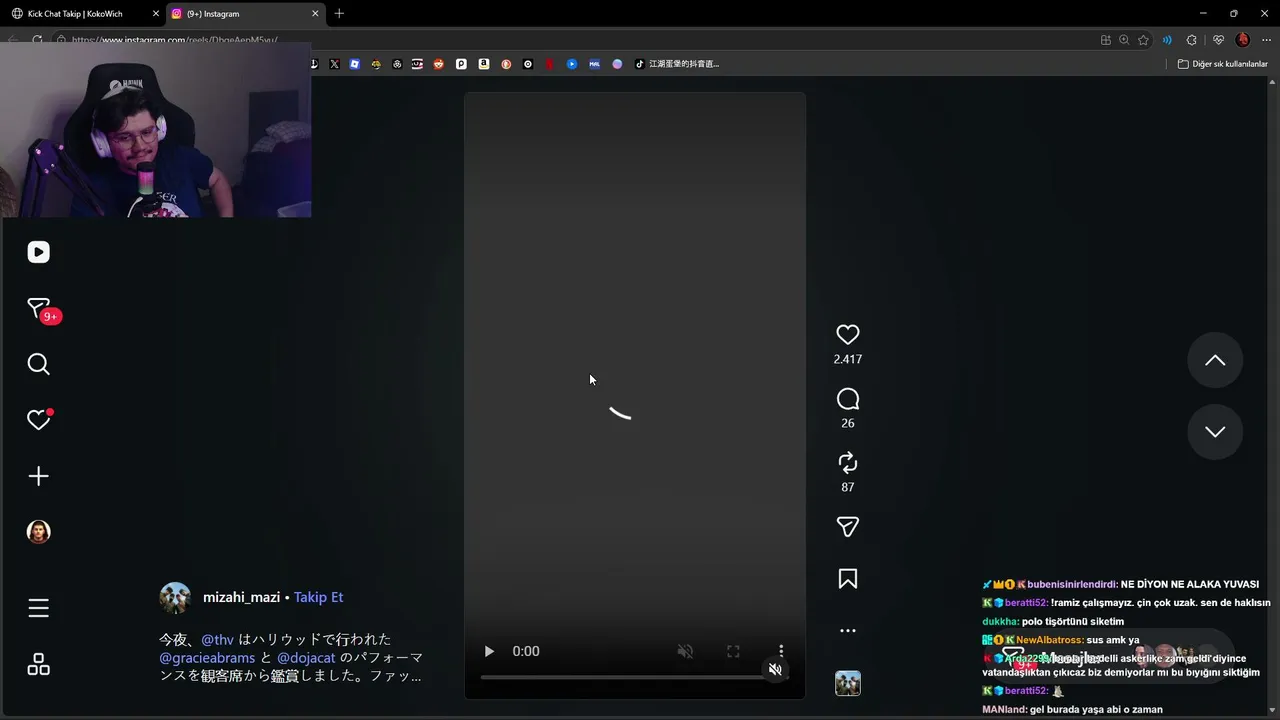Share the reel with the paper plane icon
This screenshot has width=1280, height=720.
click(x=847, y=527)
